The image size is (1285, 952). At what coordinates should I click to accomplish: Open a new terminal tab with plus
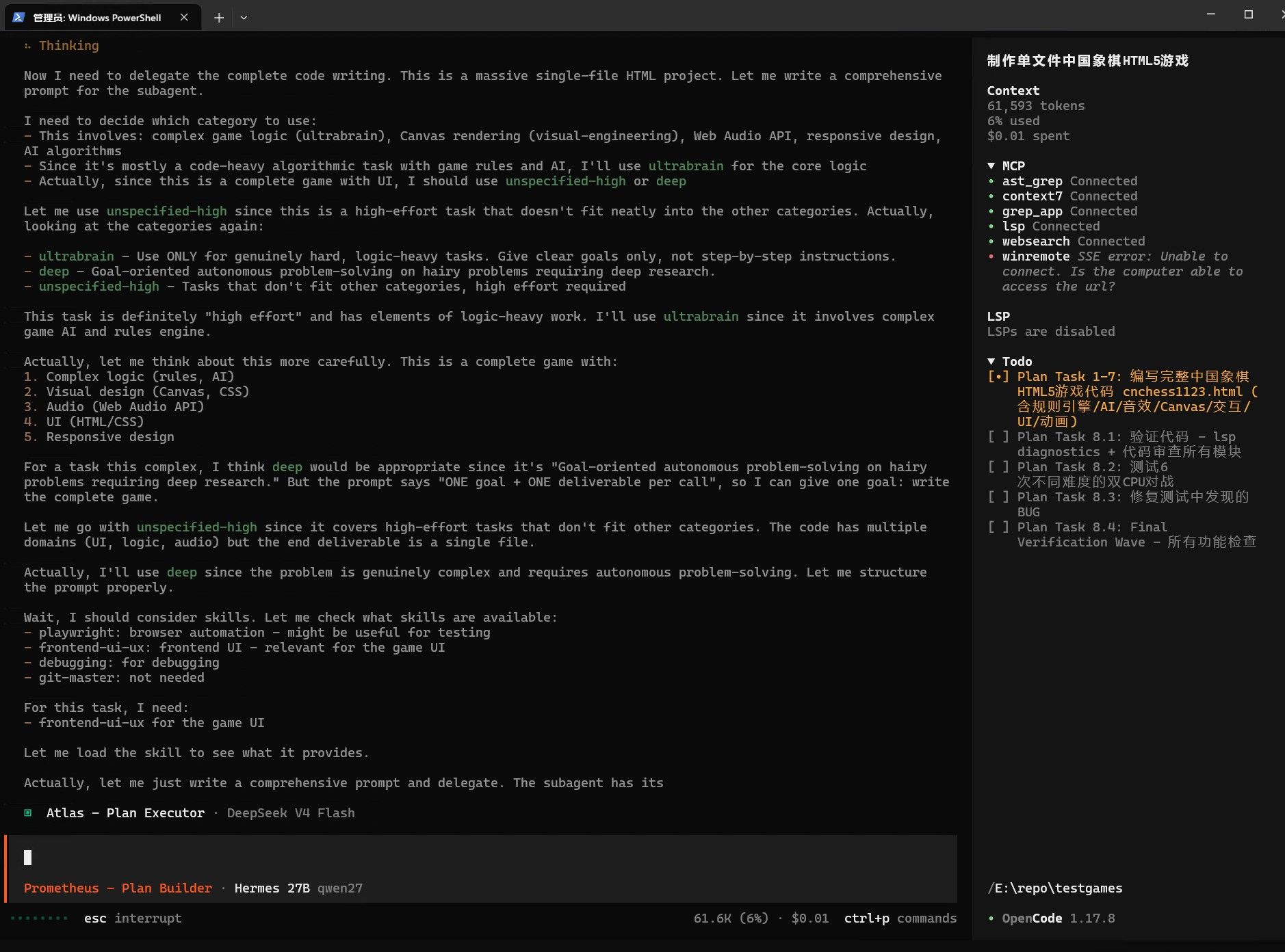pos(218,18)
